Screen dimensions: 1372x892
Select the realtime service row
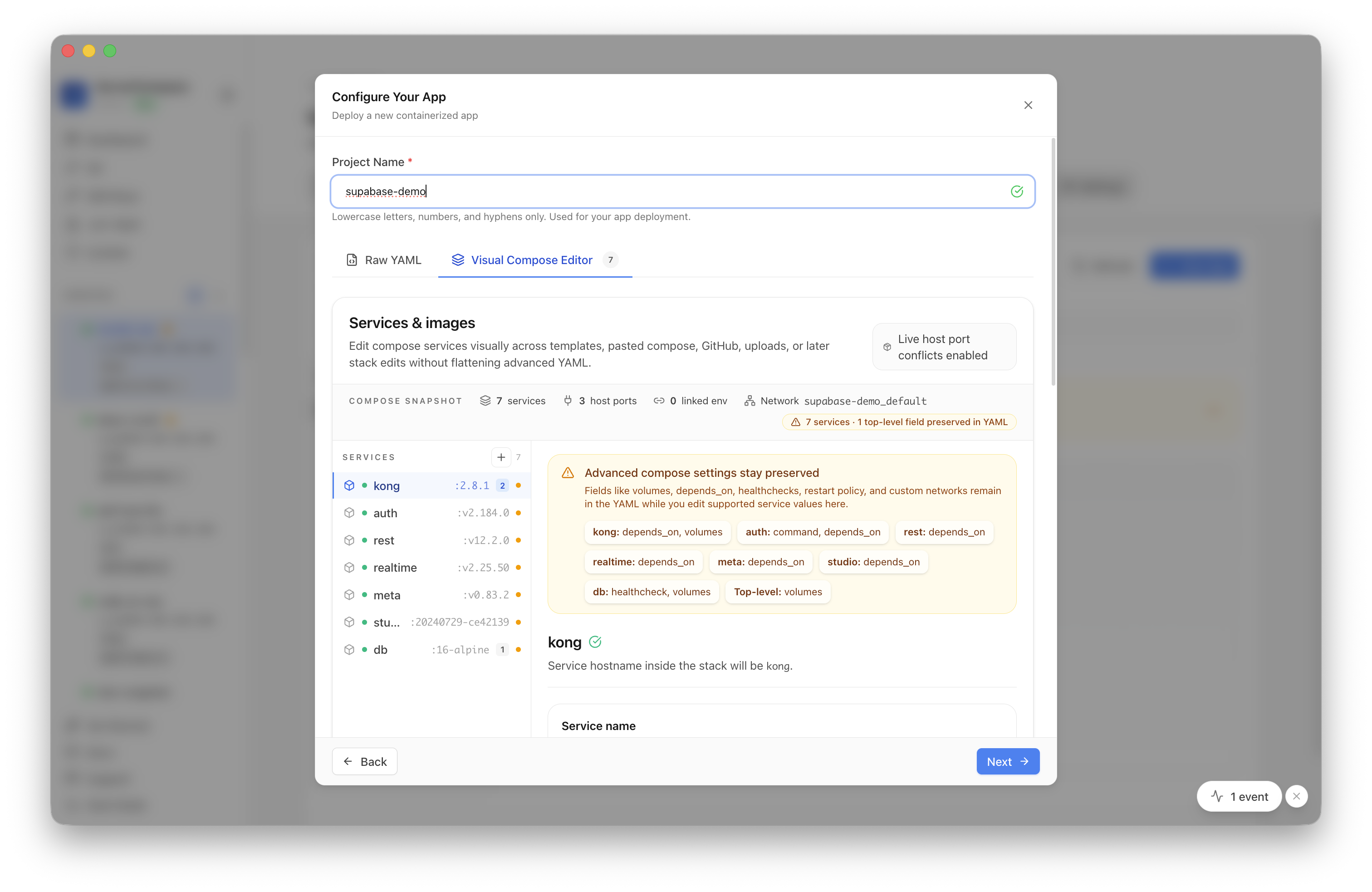click(432, 568)
